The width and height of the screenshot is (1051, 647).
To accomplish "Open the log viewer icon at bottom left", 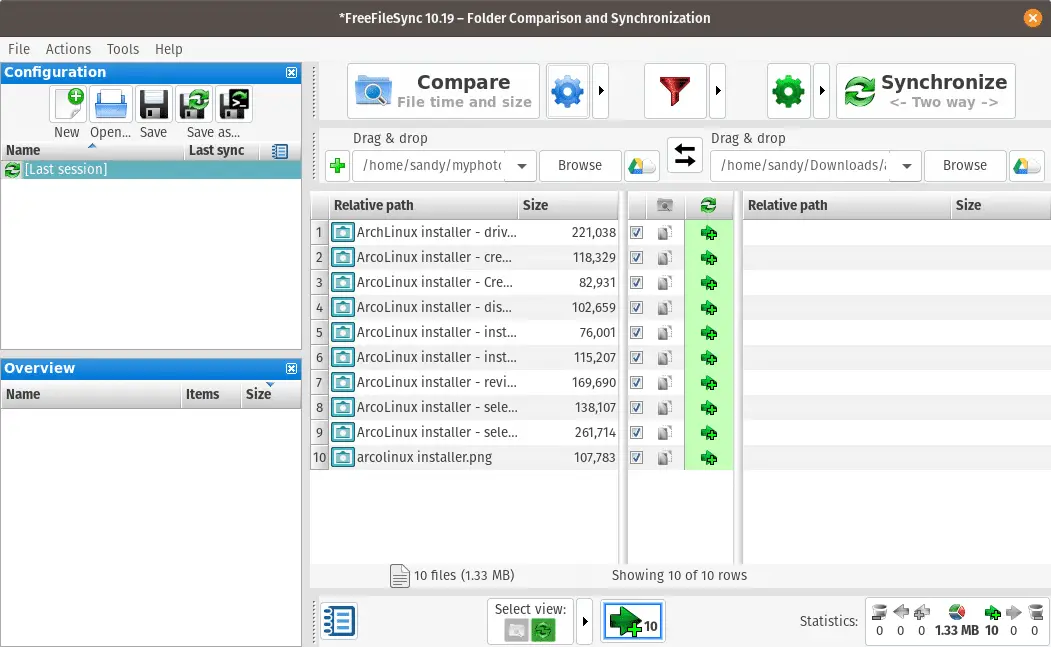I will pos(338,620).
